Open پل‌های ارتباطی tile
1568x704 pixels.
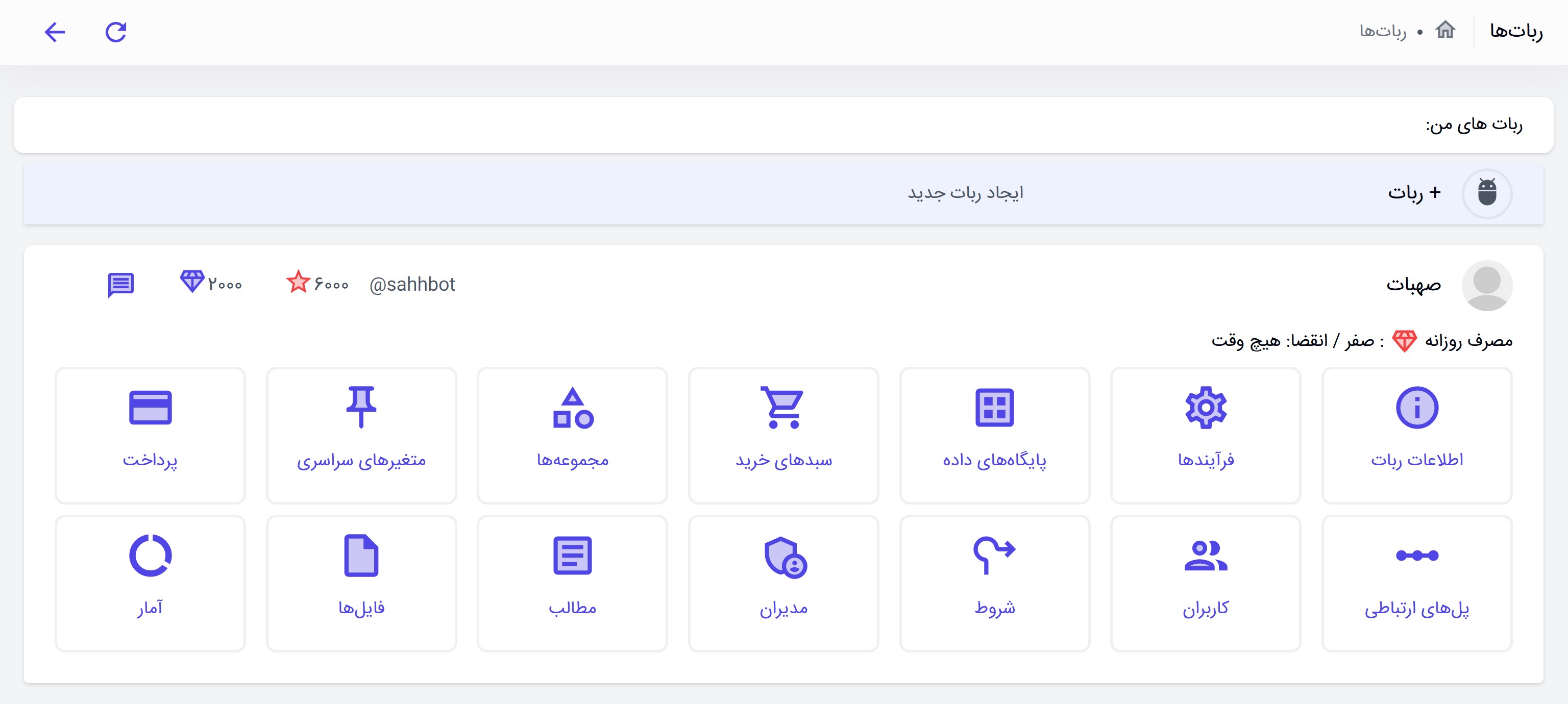click(1416, 583)
